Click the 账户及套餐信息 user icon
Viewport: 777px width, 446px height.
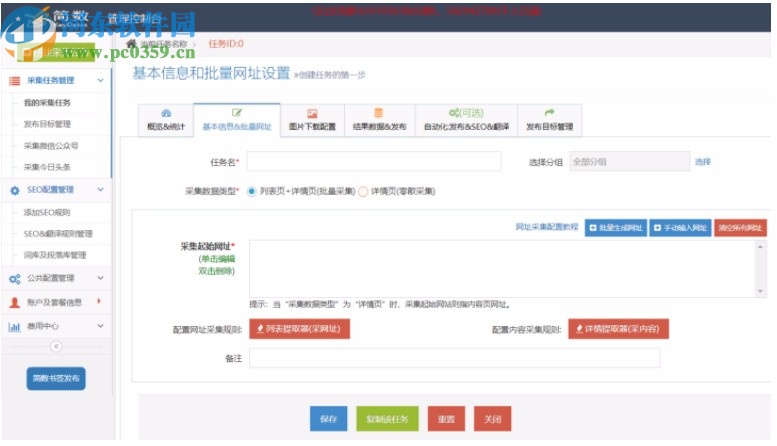point(15,302)
